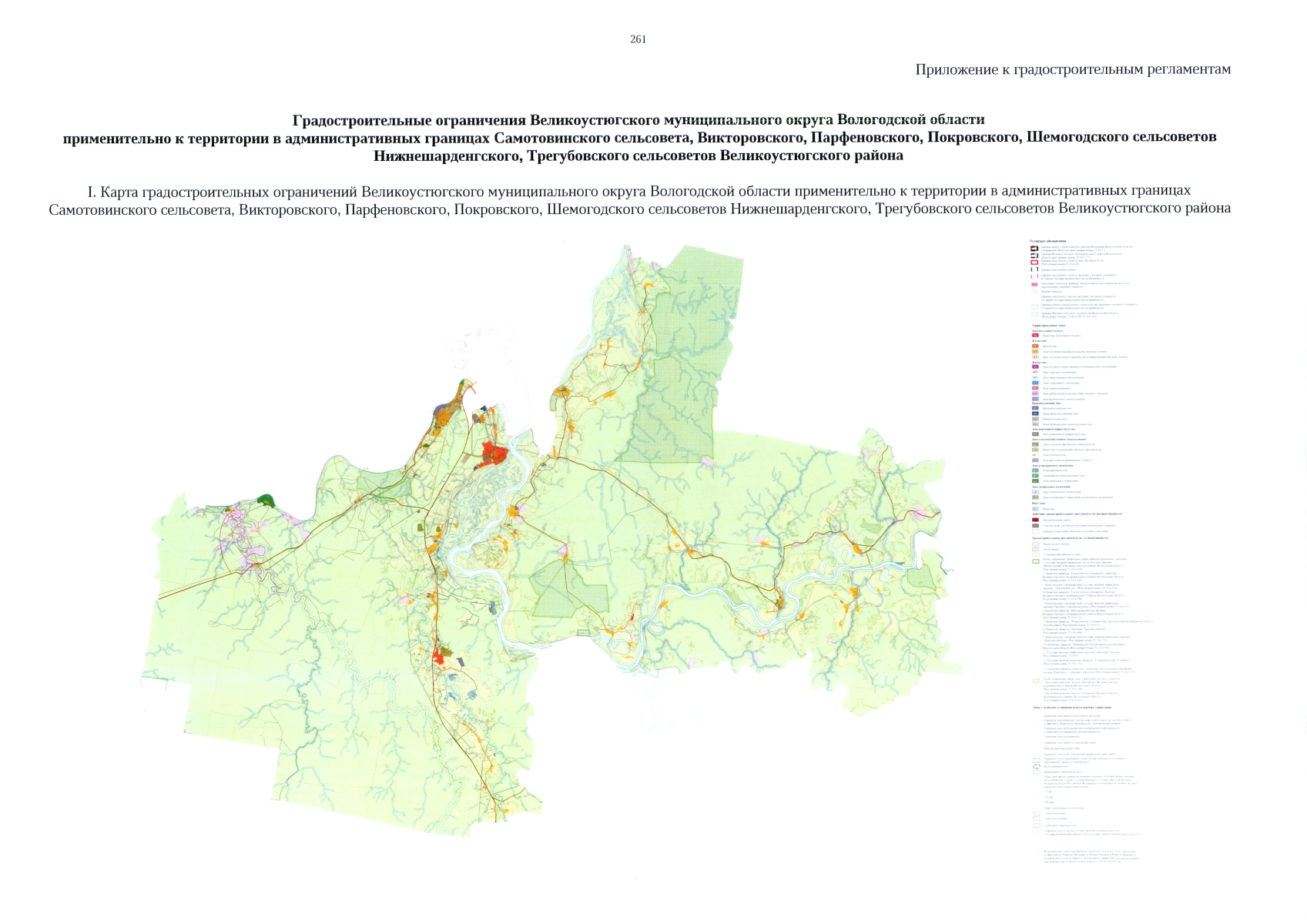
Task: Click the dark green patch on the map's western edge
Action: [x=266, y=500]
